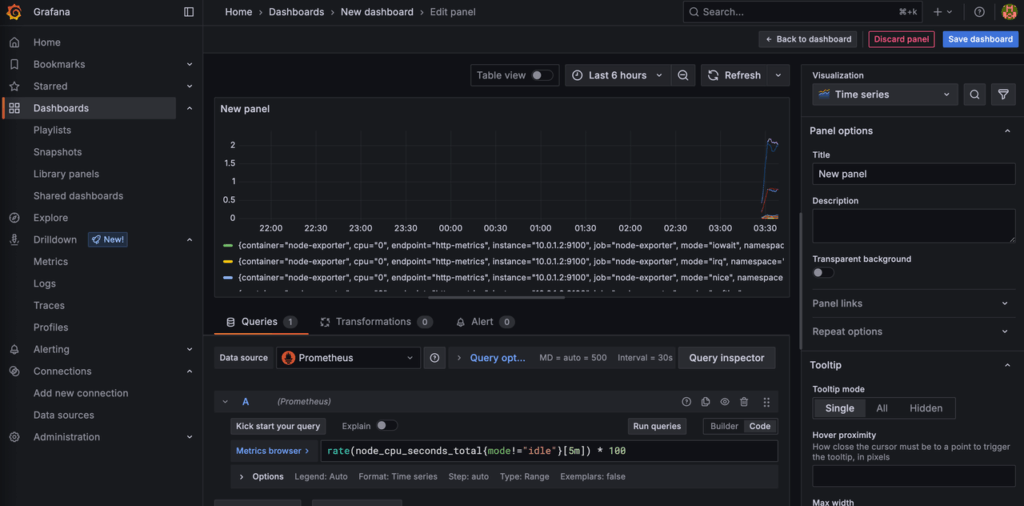Select Builder query editor mode
This screenshot has height=506, width=1024.
pos(724,426)
